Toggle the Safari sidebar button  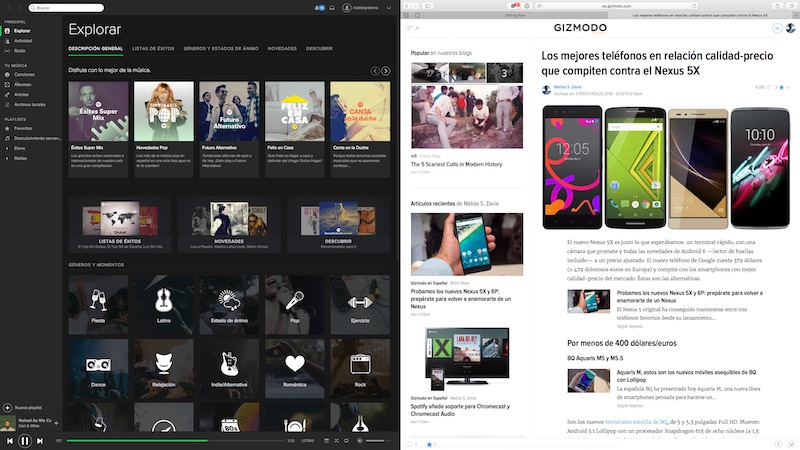coord(429,6)
